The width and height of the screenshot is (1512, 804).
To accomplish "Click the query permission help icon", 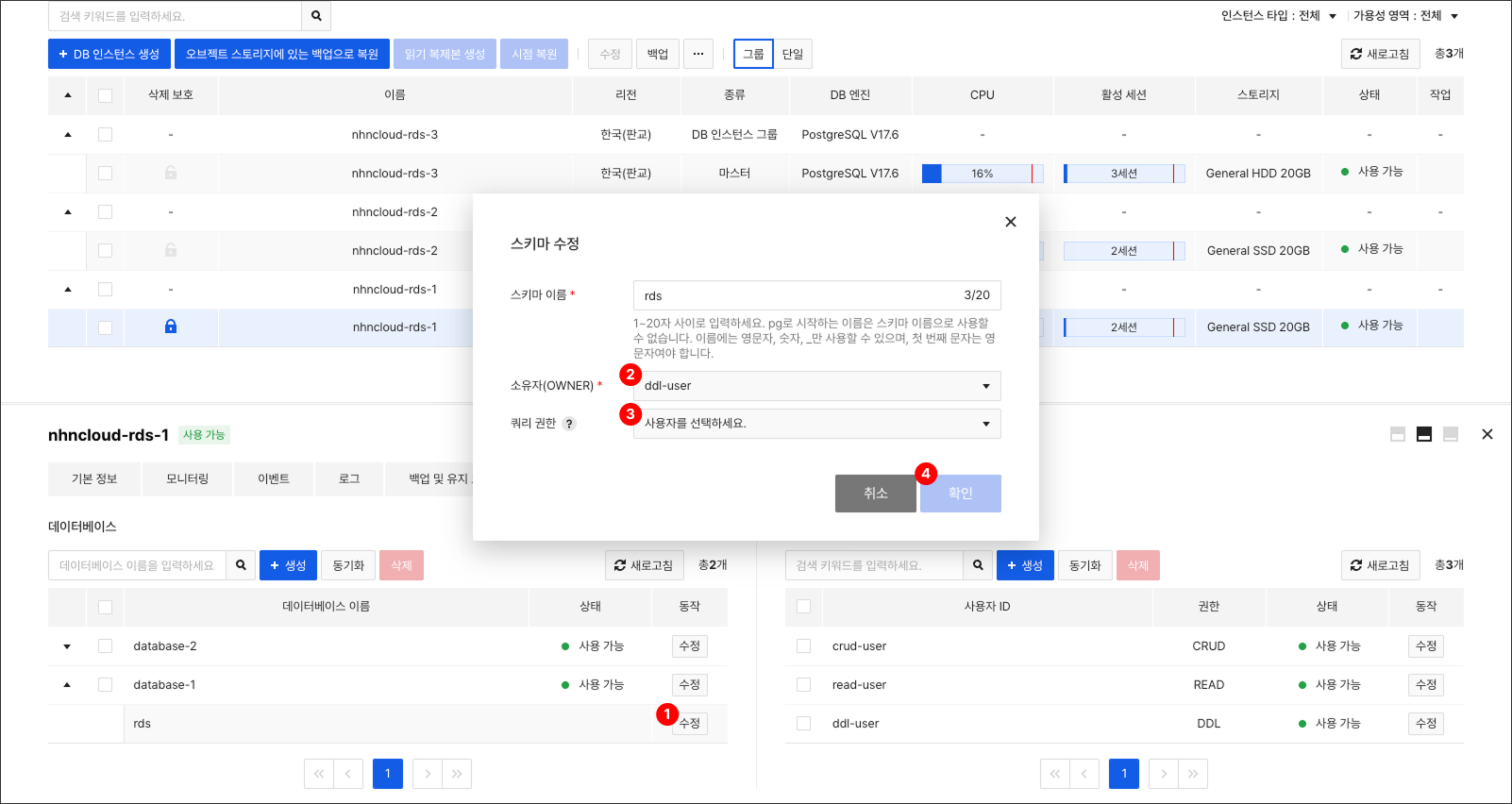I will tap(569, 424).
